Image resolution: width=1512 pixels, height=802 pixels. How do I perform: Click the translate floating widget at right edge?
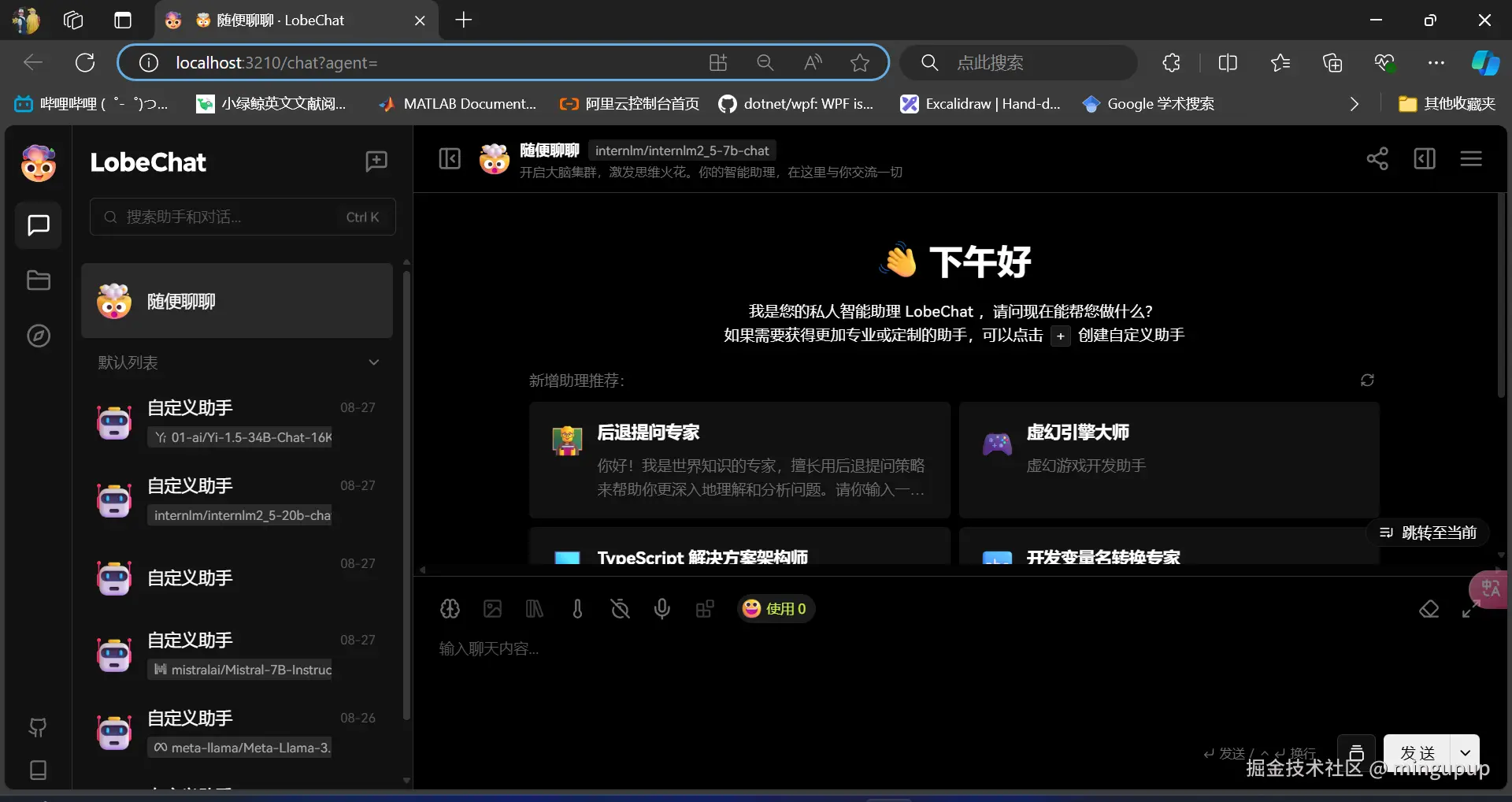pyautogui.click(x=1489, y=589)
